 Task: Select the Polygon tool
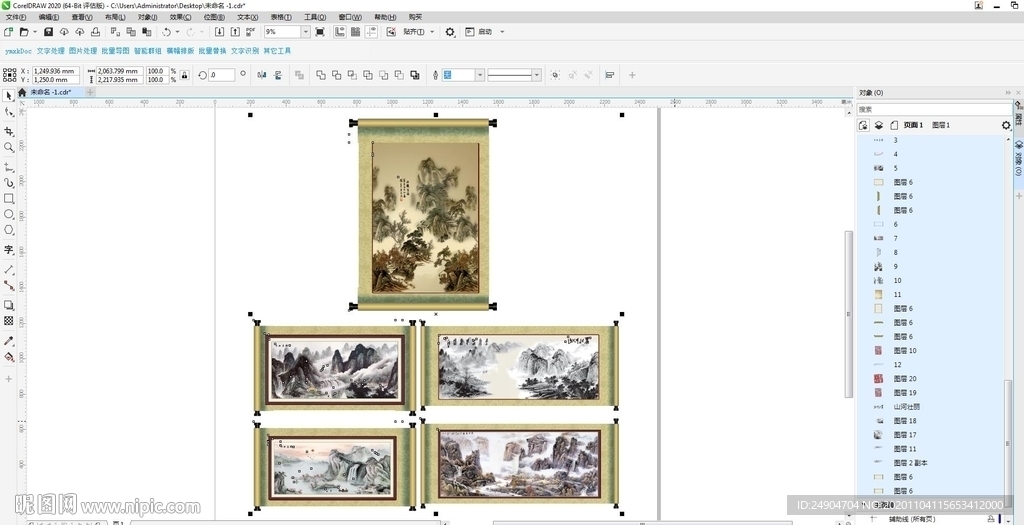9,230
